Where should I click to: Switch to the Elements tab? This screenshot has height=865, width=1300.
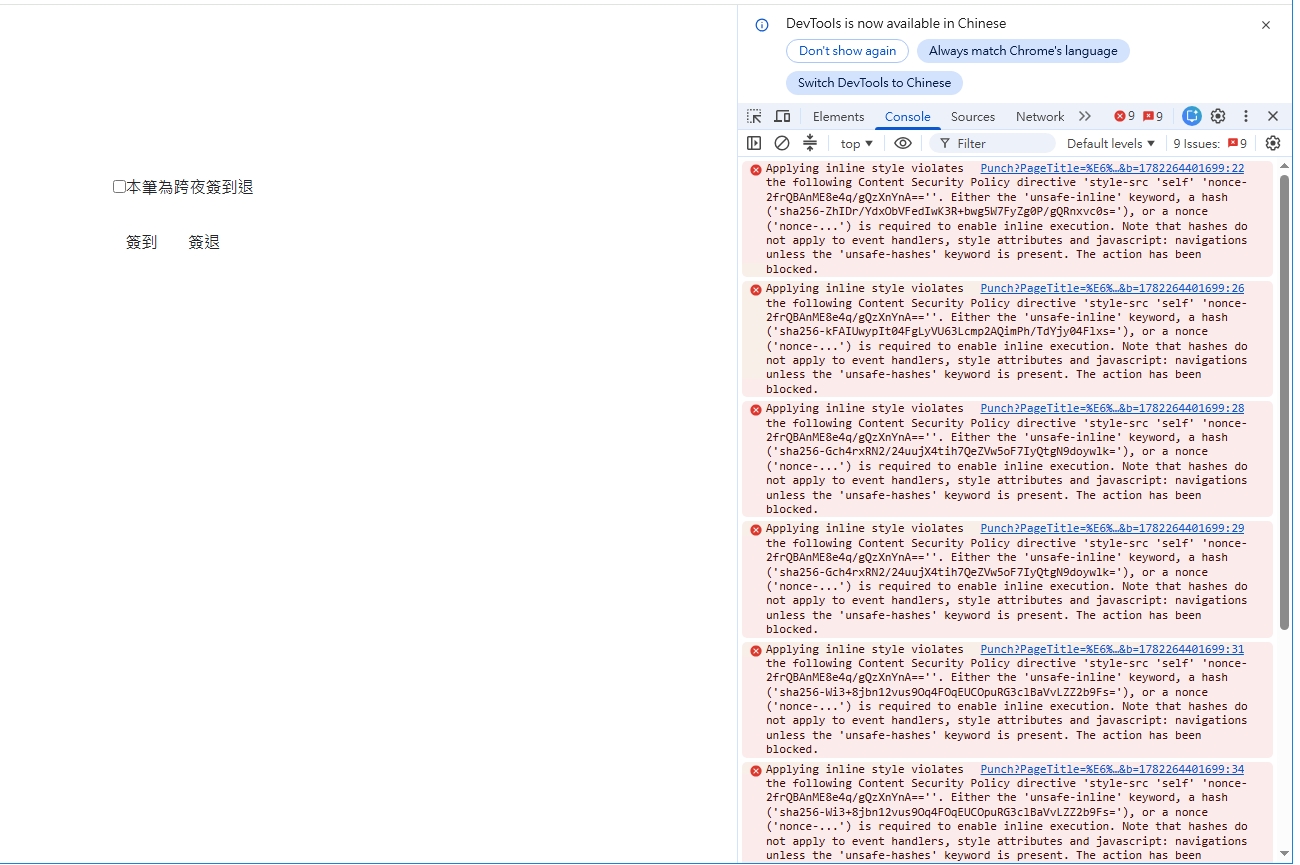(x=838, y=117)
